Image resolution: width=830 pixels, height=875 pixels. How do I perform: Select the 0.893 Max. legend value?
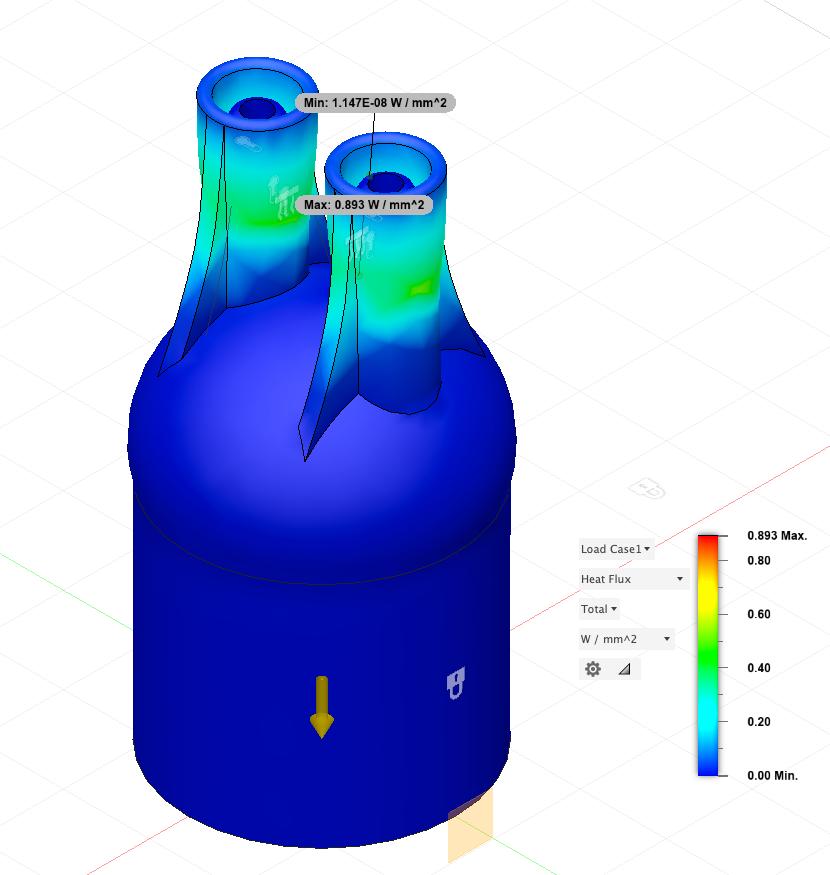[x=776, y=536]
